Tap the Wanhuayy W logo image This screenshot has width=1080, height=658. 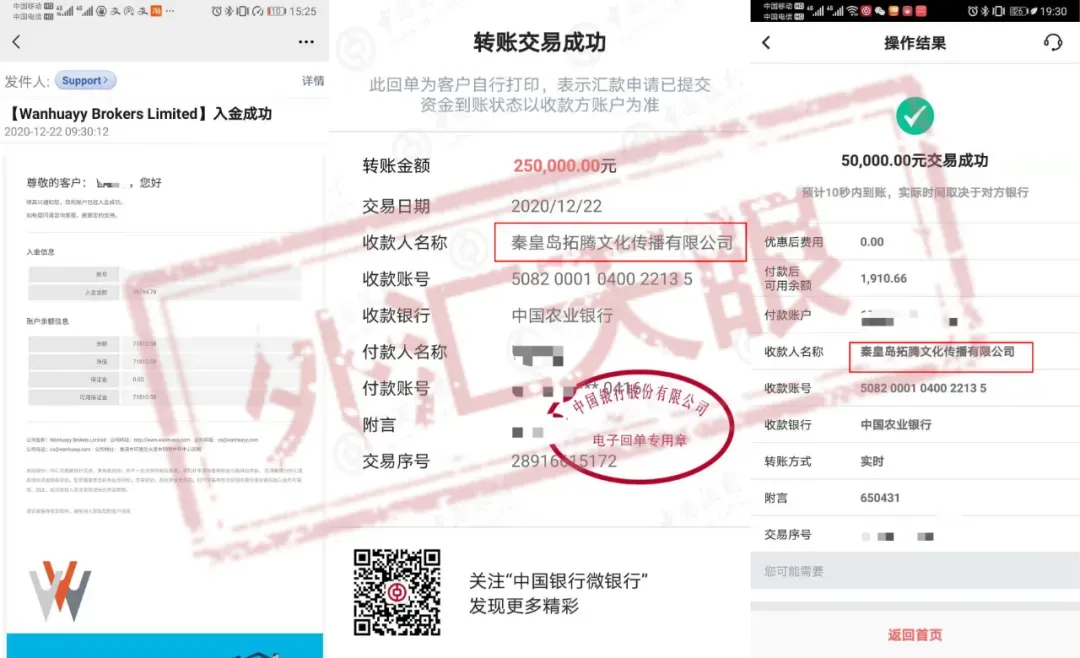60,590
